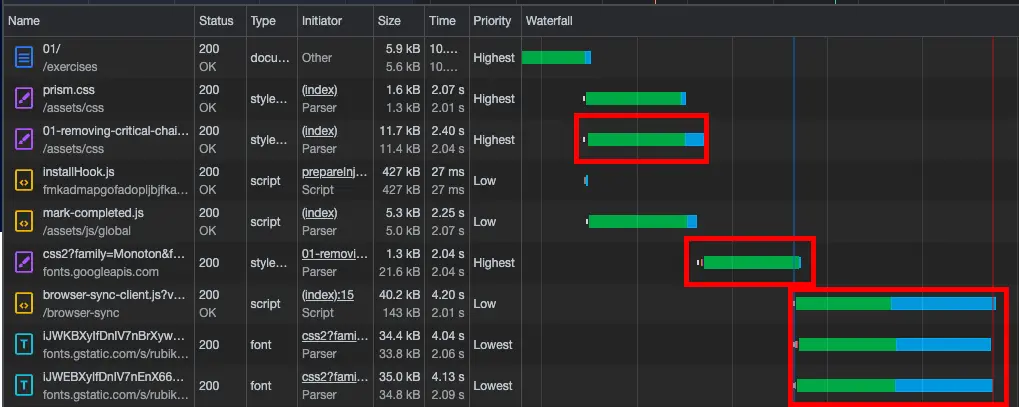Screen dimensions: 1019x407
Task: Open the css2?fami… initiator link for iJWEBXyIfDnIV7nEnX66… font
Action: [x=335, y=376]
